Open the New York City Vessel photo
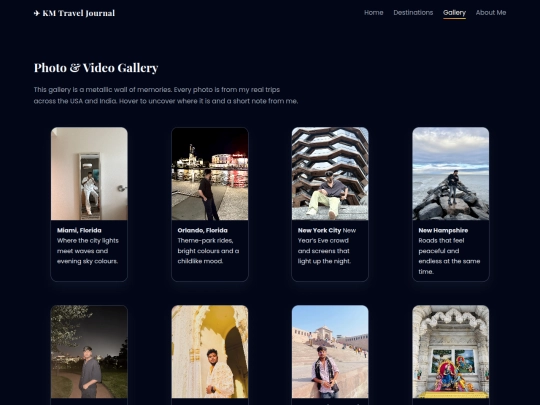This screenshot has width=540, height=405. click(330, 174)
